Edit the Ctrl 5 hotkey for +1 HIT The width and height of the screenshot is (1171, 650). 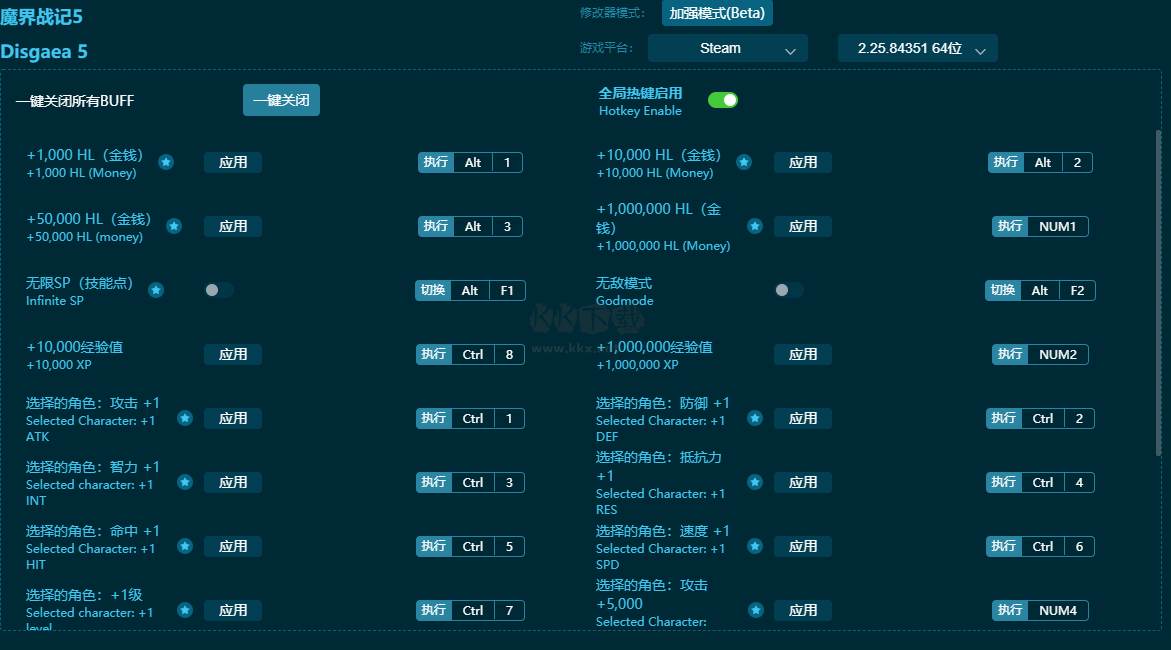click(x=470, y=546)
